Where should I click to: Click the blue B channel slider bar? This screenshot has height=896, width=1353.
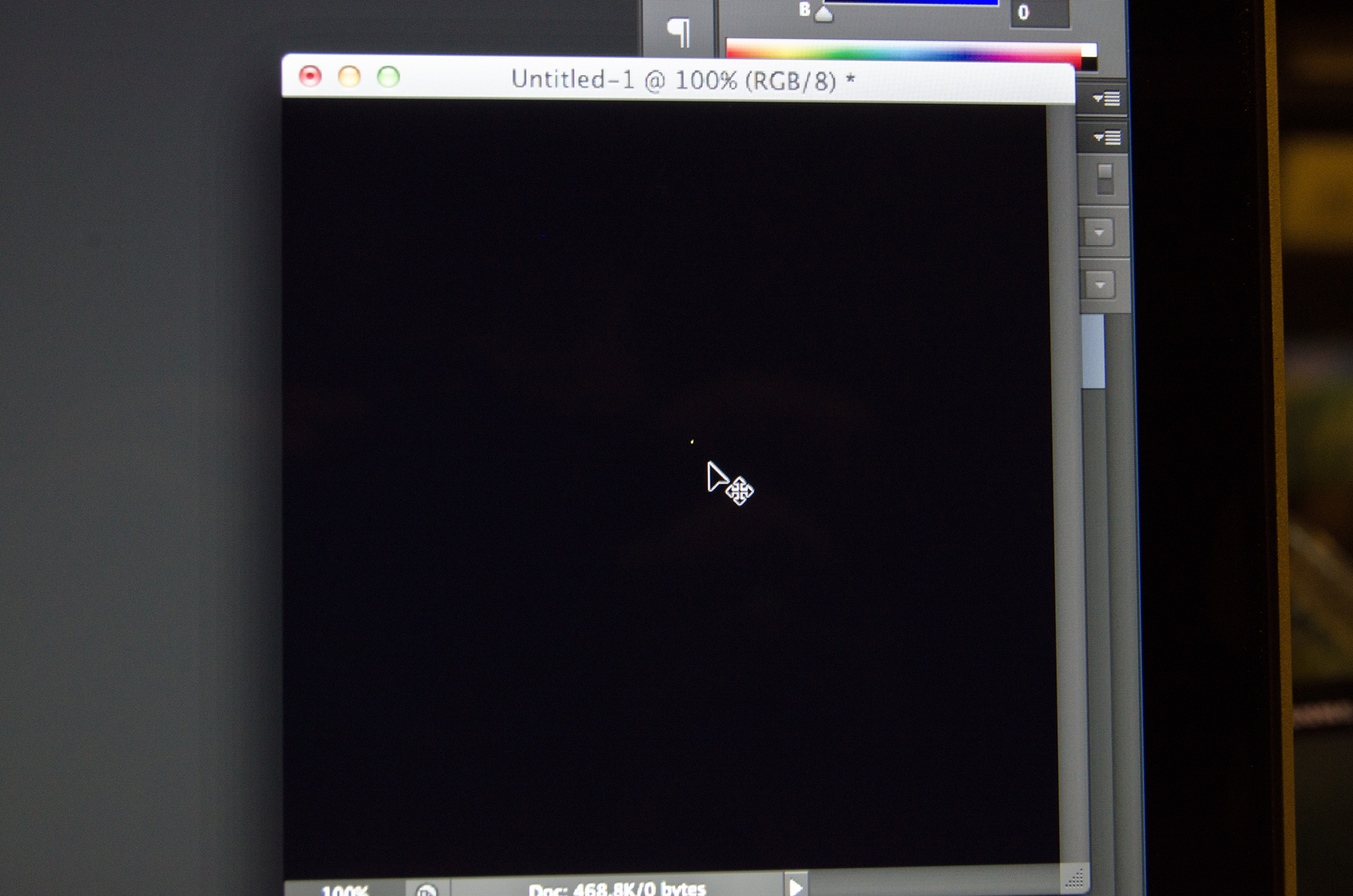click(x=912, y=3)
